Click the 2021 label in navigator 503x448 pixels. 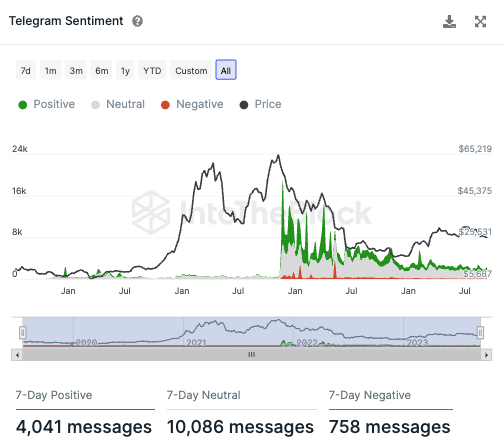[x=196, y=343]
